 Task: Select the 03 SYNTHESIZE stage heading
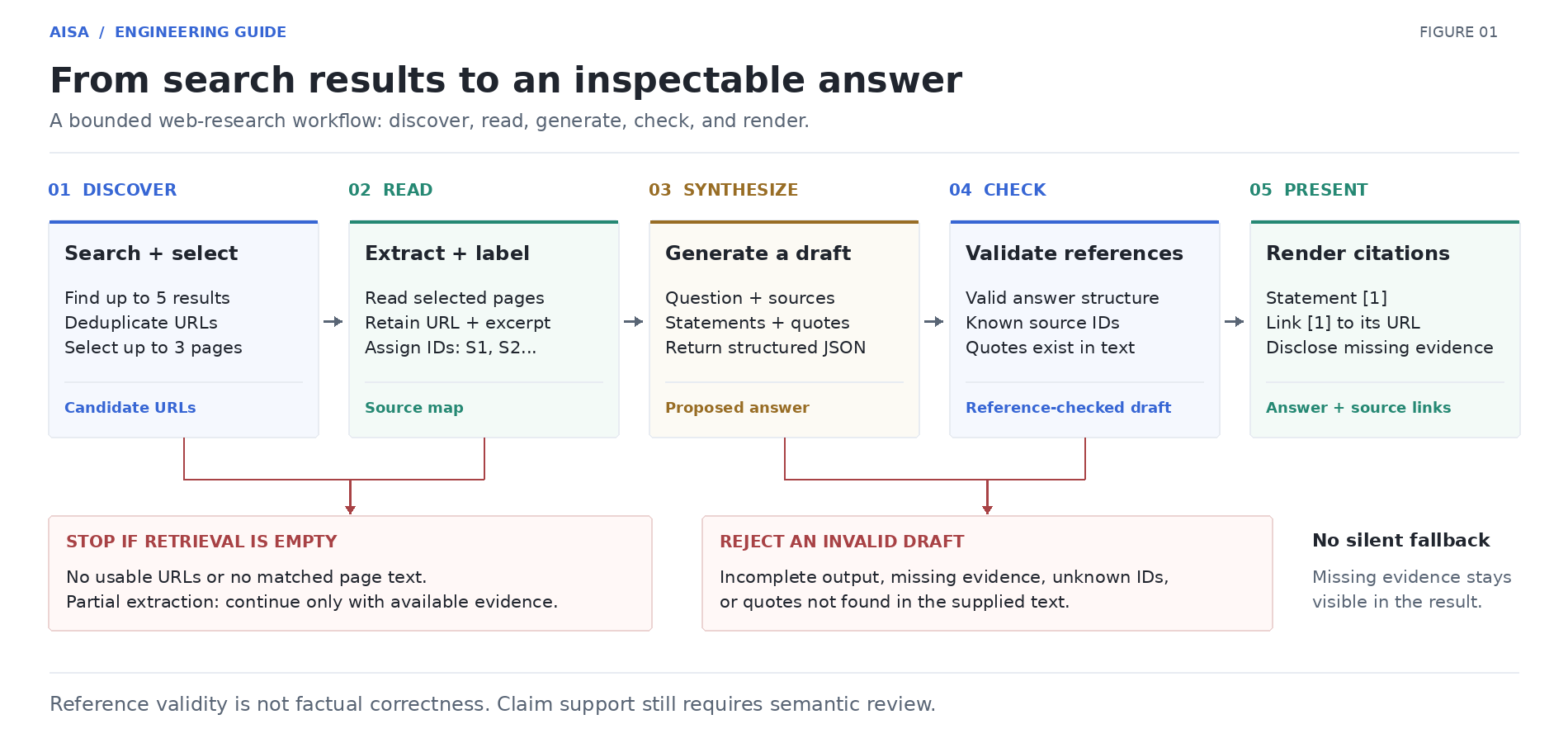click(x=724, y=190)
